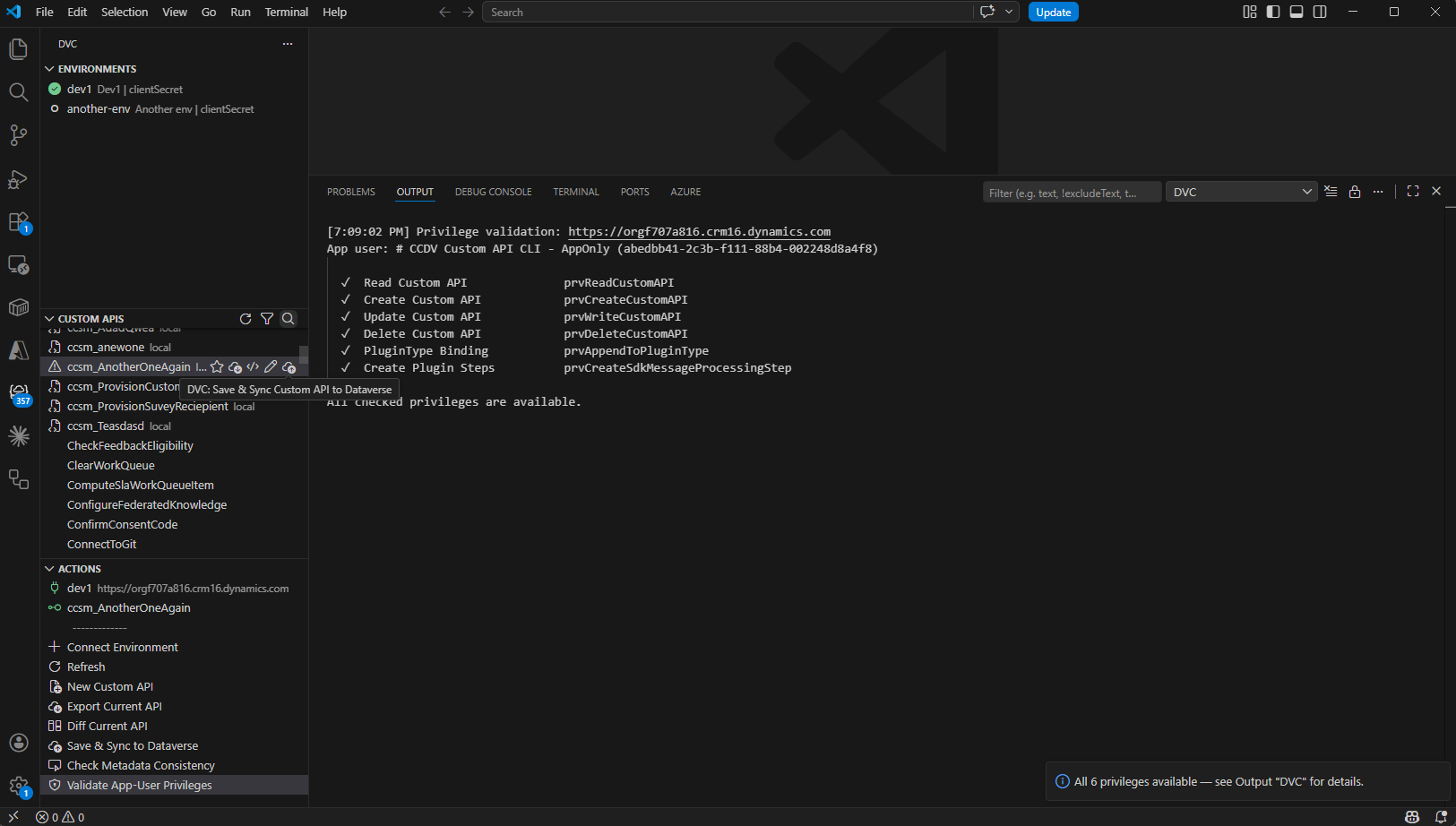Open Copilot chat icon in title bar
Viewport: 1456px width, 826px height.
(987, 13)
